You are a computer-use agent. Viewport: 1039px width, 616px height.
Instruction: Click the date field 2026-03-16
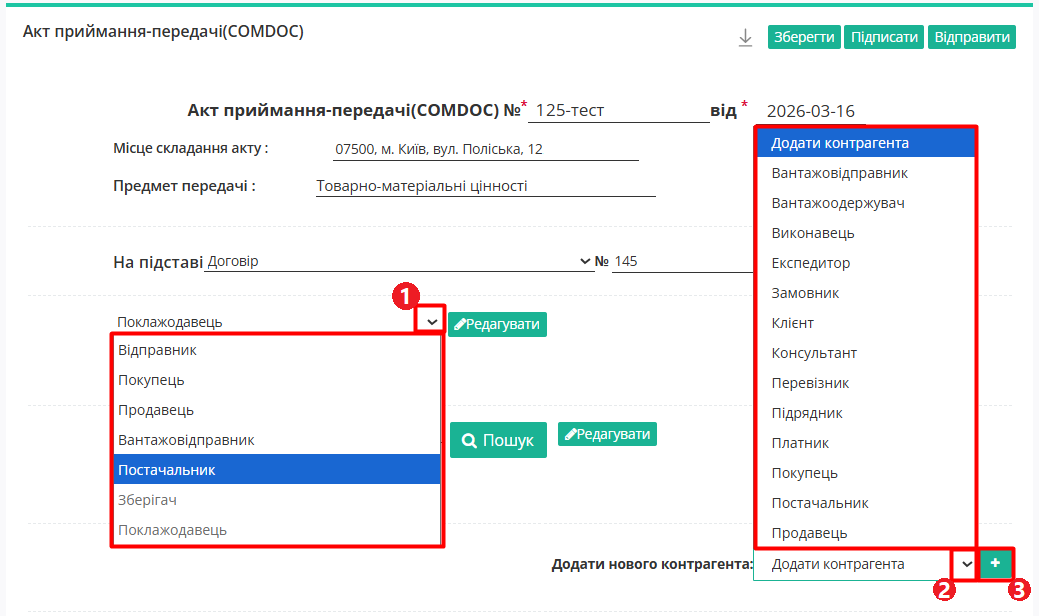[810, 110]
